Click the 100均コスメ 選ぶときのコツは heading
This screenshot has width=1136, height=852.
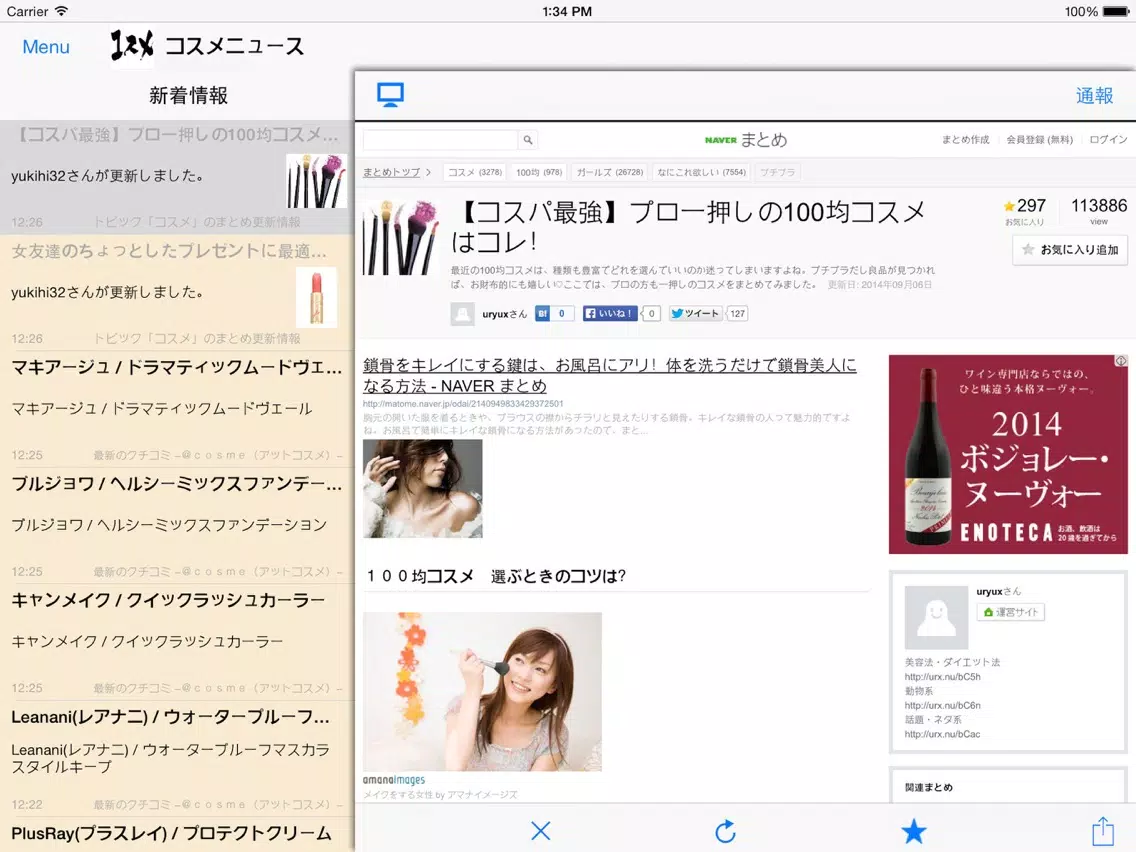pyautogui.click(x=496, y=577)
